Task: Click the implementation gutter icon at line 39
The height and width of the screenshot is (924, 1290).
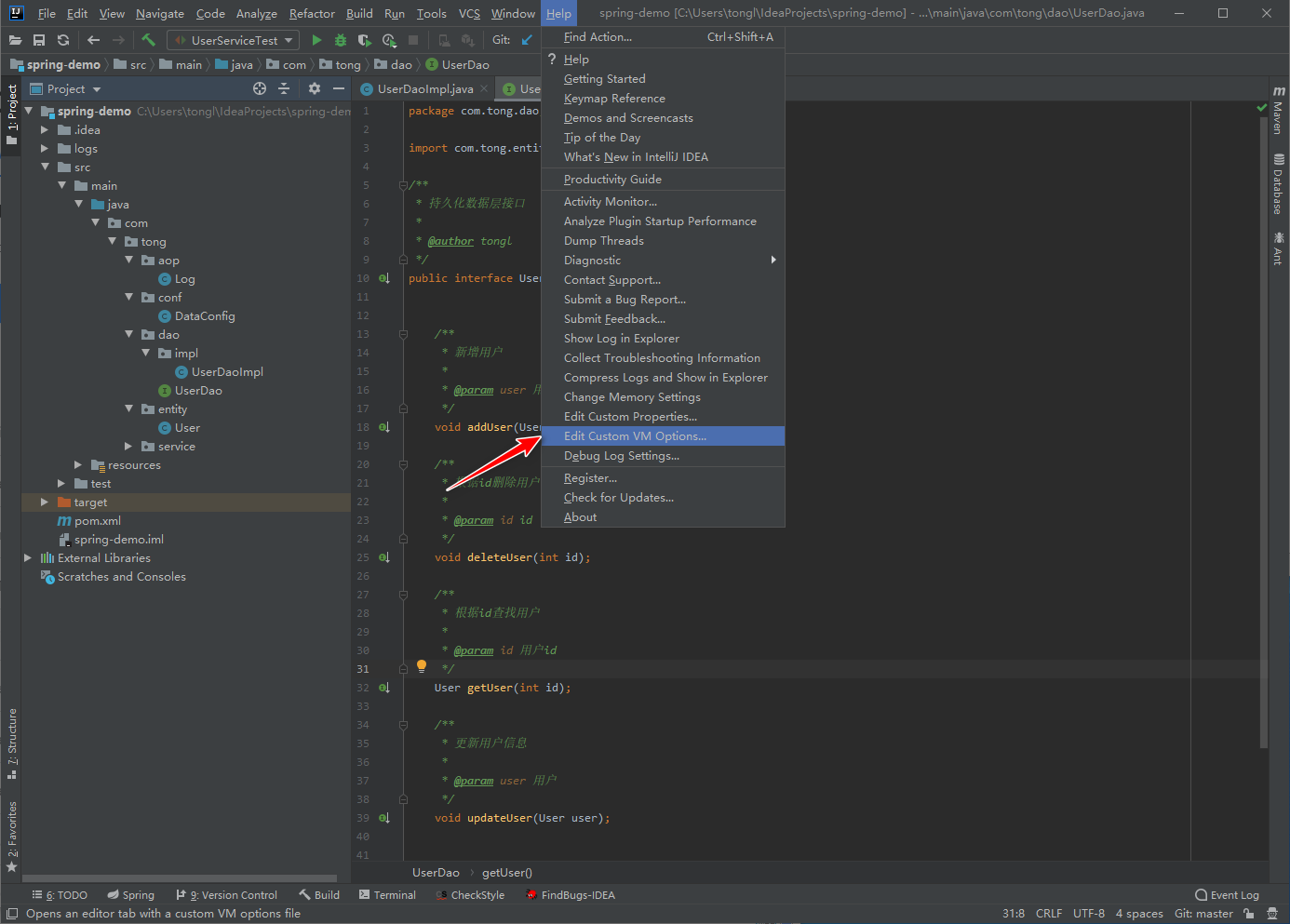Action: pyautogui.click(x=384, y=818)
